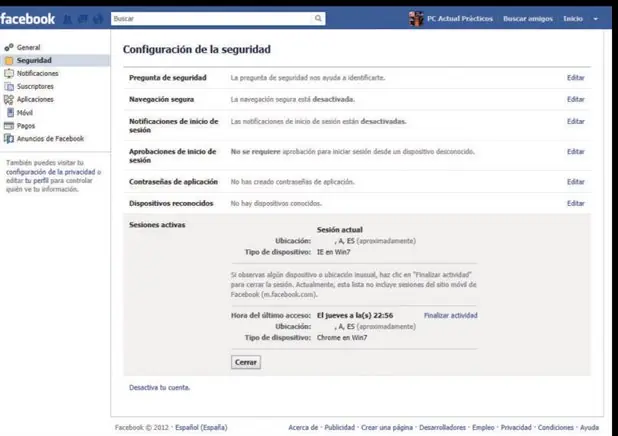Select Anuncios de Facebook in sidebar

point(50,139)
